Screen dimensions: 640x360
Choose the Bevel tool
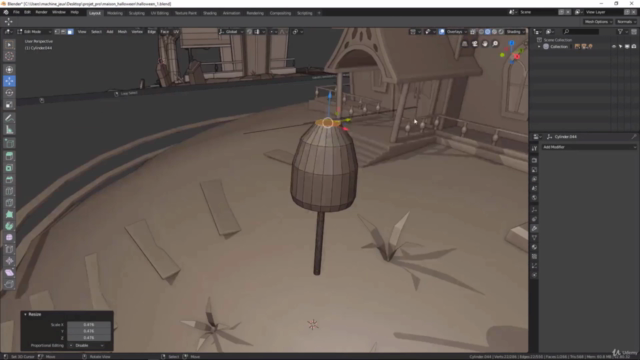pyautogui.click(x=9, y=180)
